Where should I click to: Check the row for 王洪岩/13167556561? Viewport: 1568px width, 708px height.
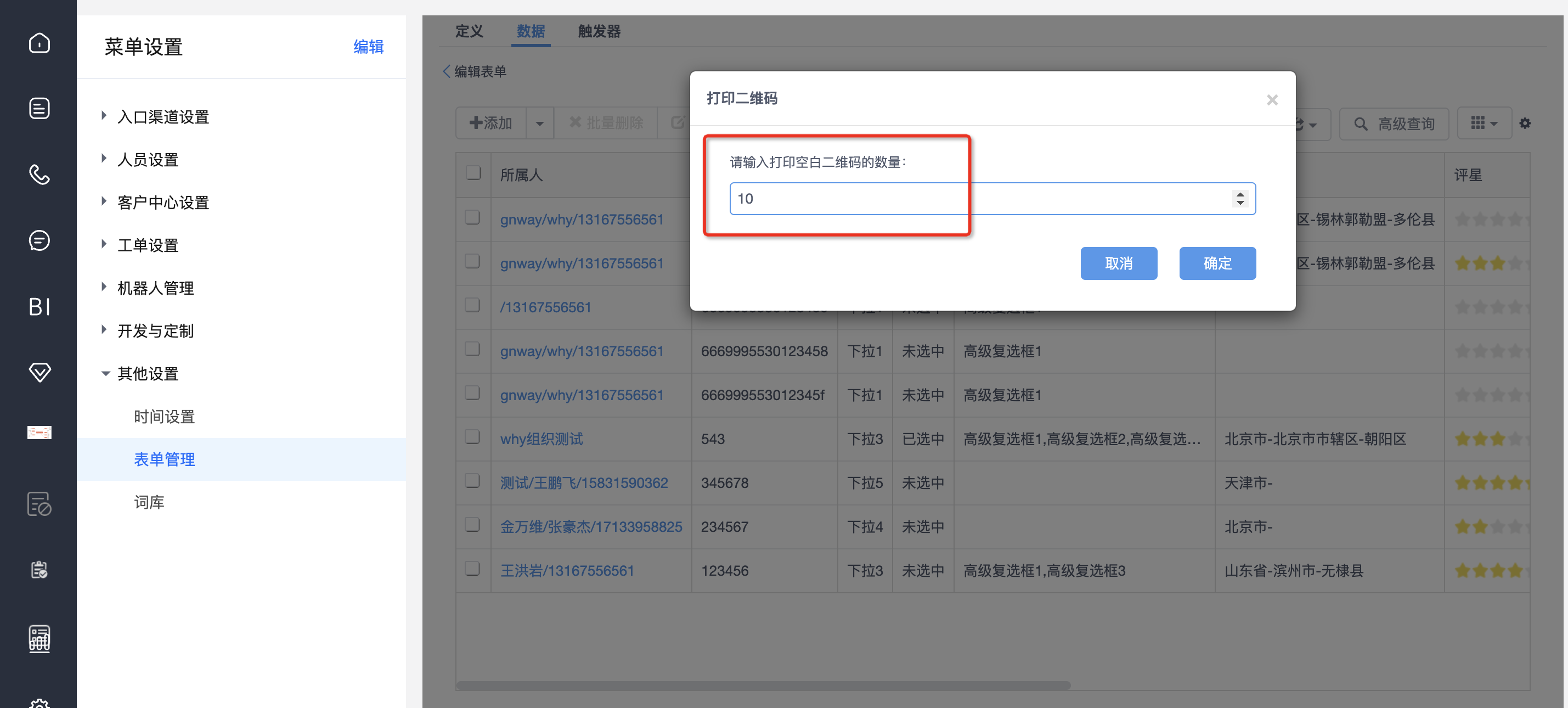point(472,569)
